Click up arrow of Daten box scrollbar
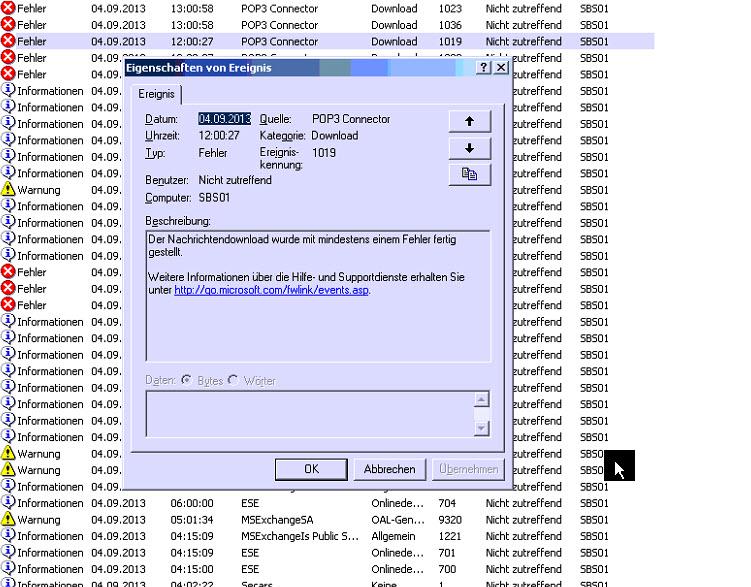The image size is (751, 587). 481,399
